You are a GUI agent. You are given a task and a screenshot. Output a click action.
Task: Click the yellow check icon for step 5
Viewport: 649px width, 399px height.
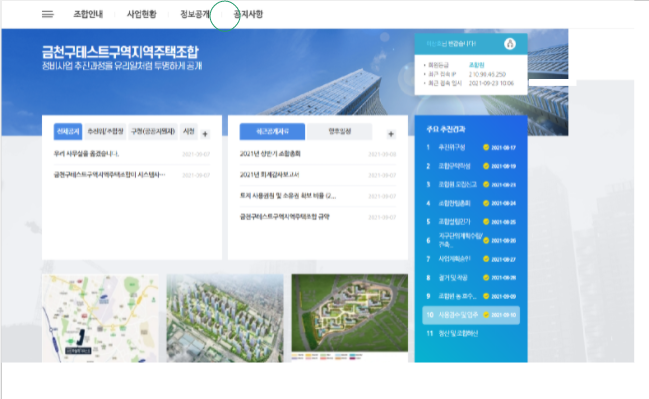coord(486,222)
